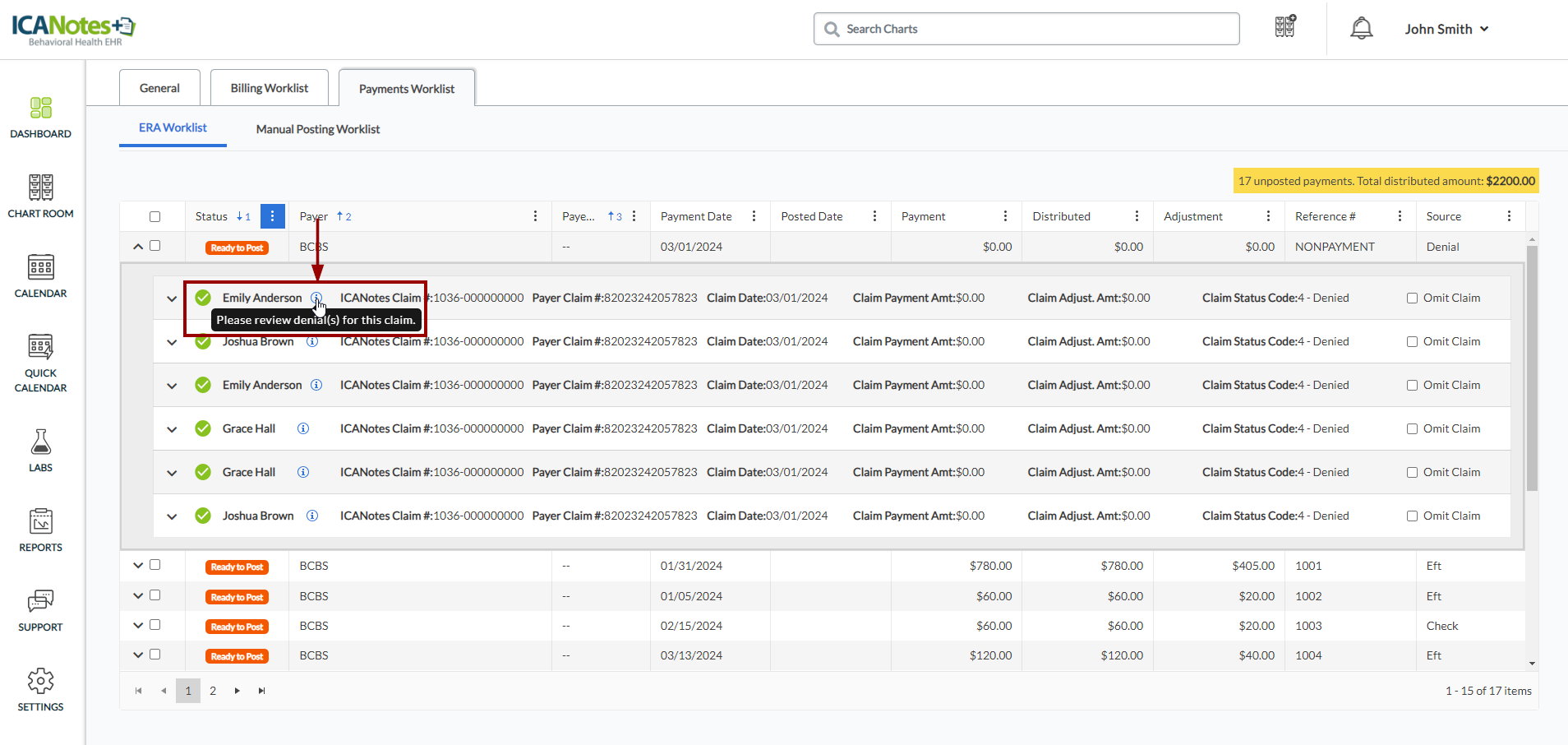
Task: Sort by the Payment Date column header
Action: tap(695, 216)
